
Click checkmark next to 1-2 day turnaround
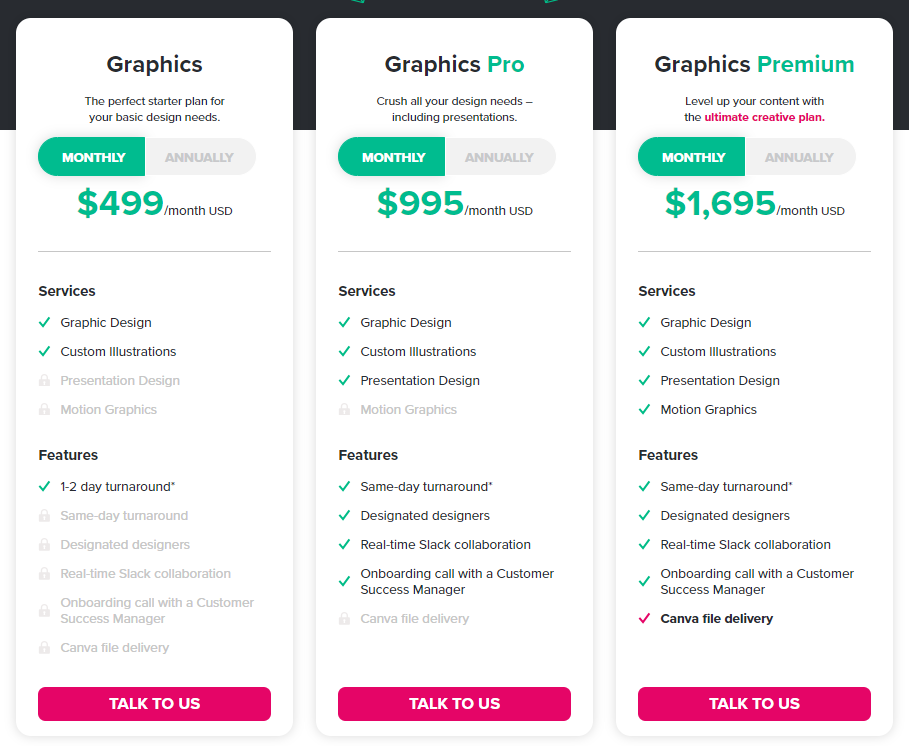coord(44,486)
